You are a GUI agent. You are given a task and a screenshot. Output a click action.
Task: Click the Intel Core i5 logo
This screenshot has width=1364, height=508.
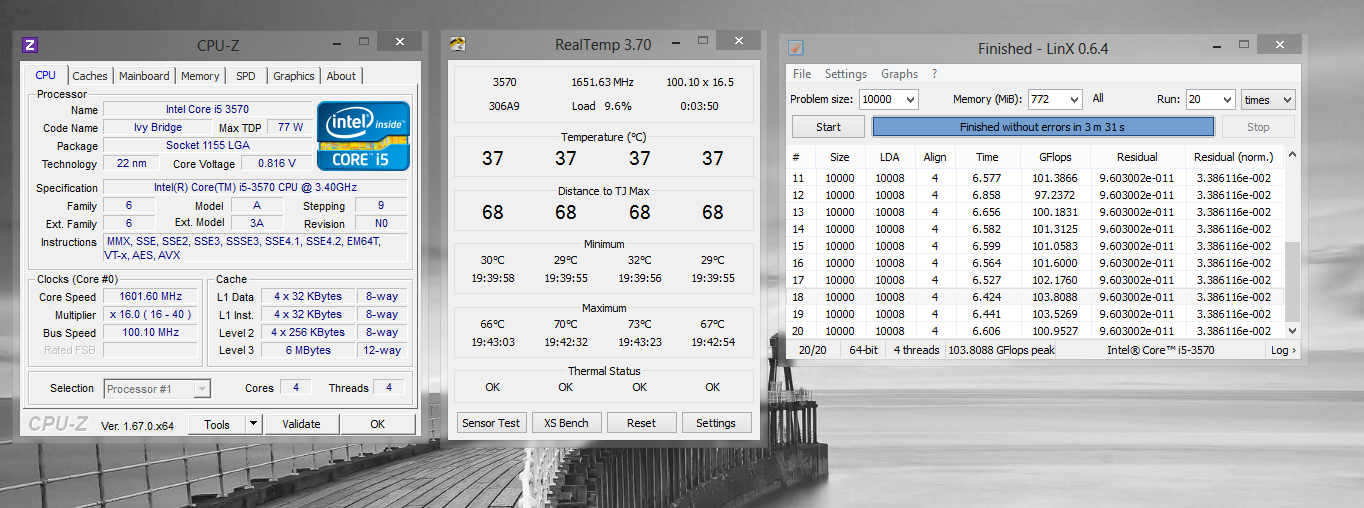tap(363, 135)
